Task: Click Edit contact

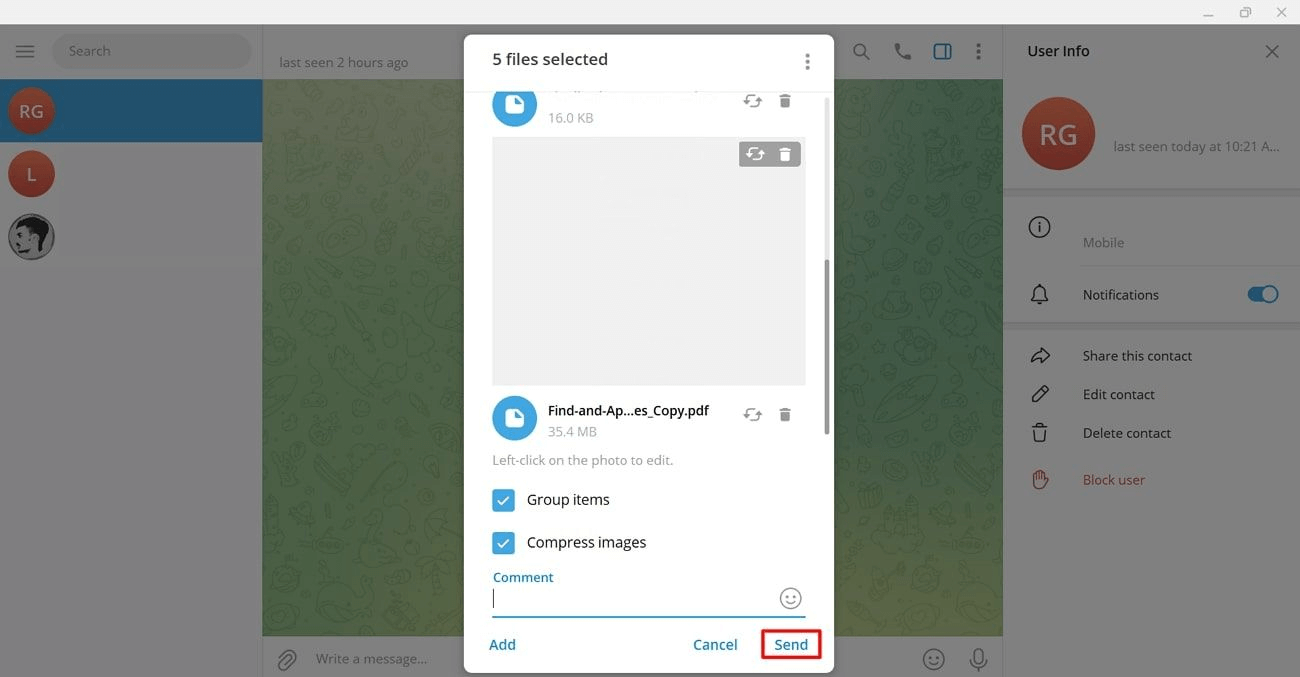Action: 1118,395
